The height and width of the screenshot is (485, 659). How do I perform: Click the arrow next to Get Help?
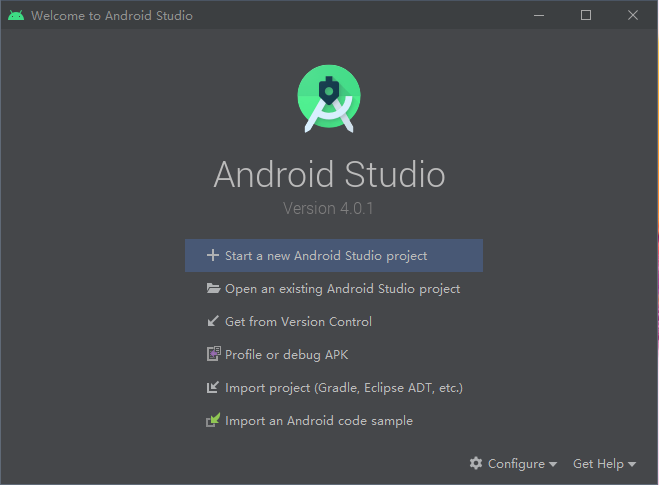pyautogui.click(x=632, y=464)
